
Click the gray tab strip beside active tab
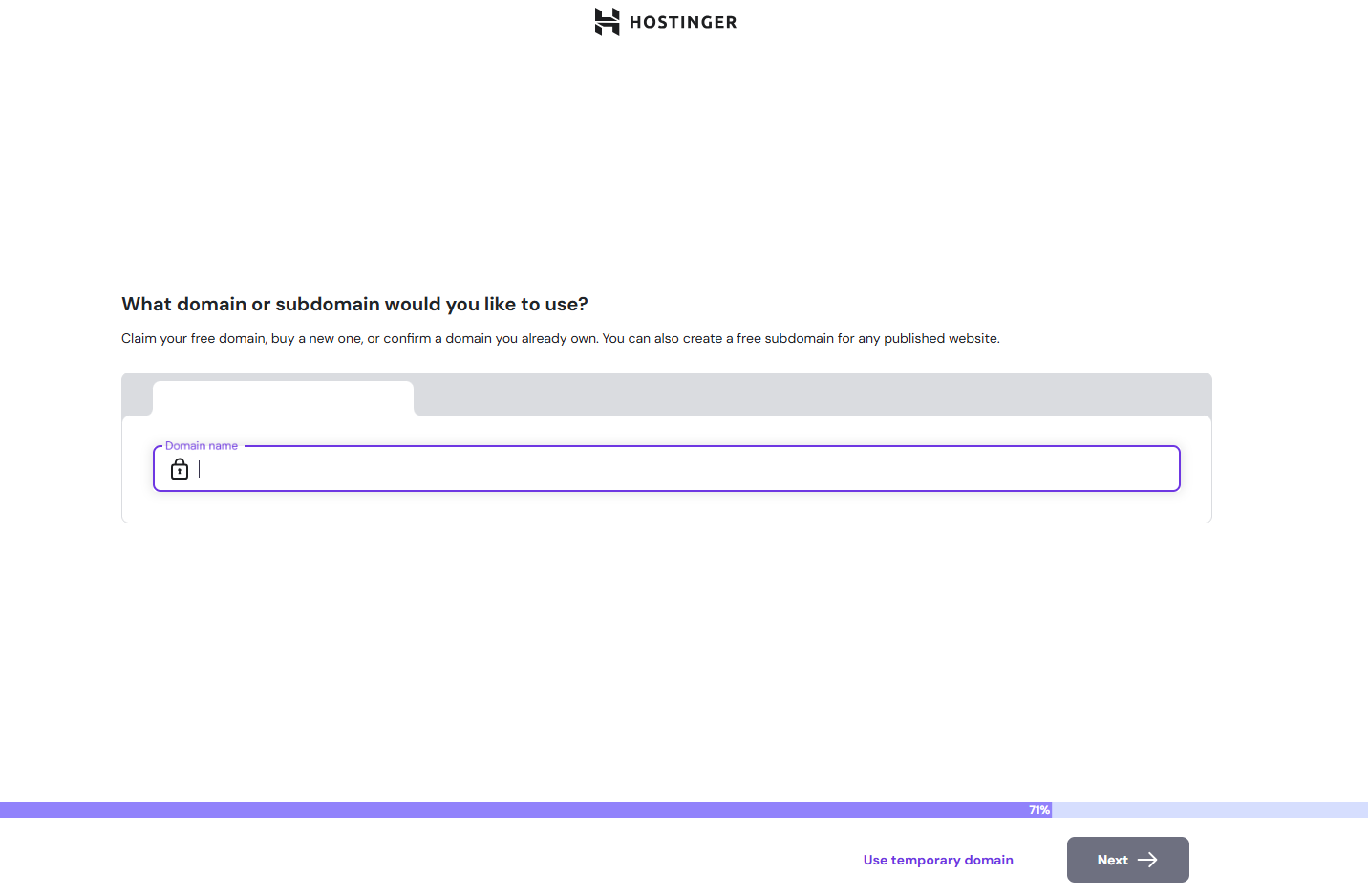[812, 395]
